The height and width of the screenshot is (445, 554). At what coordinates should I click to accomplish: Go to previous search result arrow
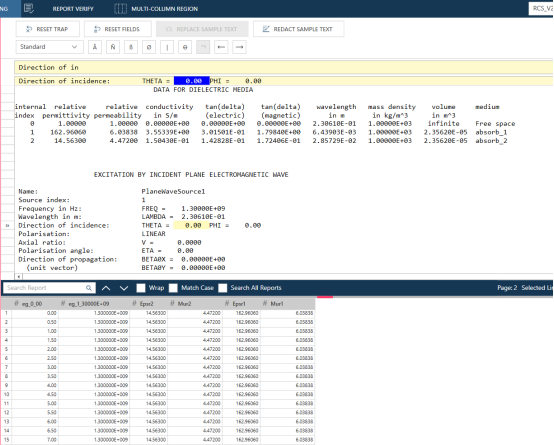click(x=106, y=288)
